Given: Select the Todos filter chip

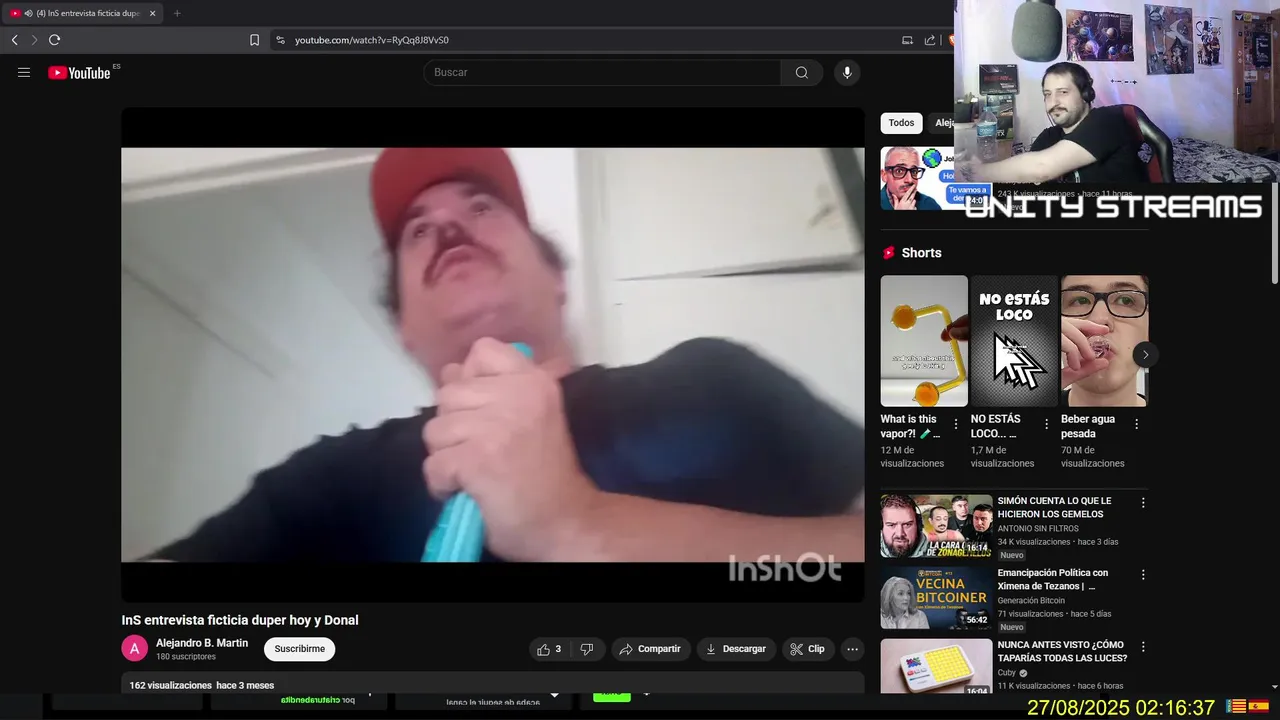Looking at the screenshot, I should 901,123.
